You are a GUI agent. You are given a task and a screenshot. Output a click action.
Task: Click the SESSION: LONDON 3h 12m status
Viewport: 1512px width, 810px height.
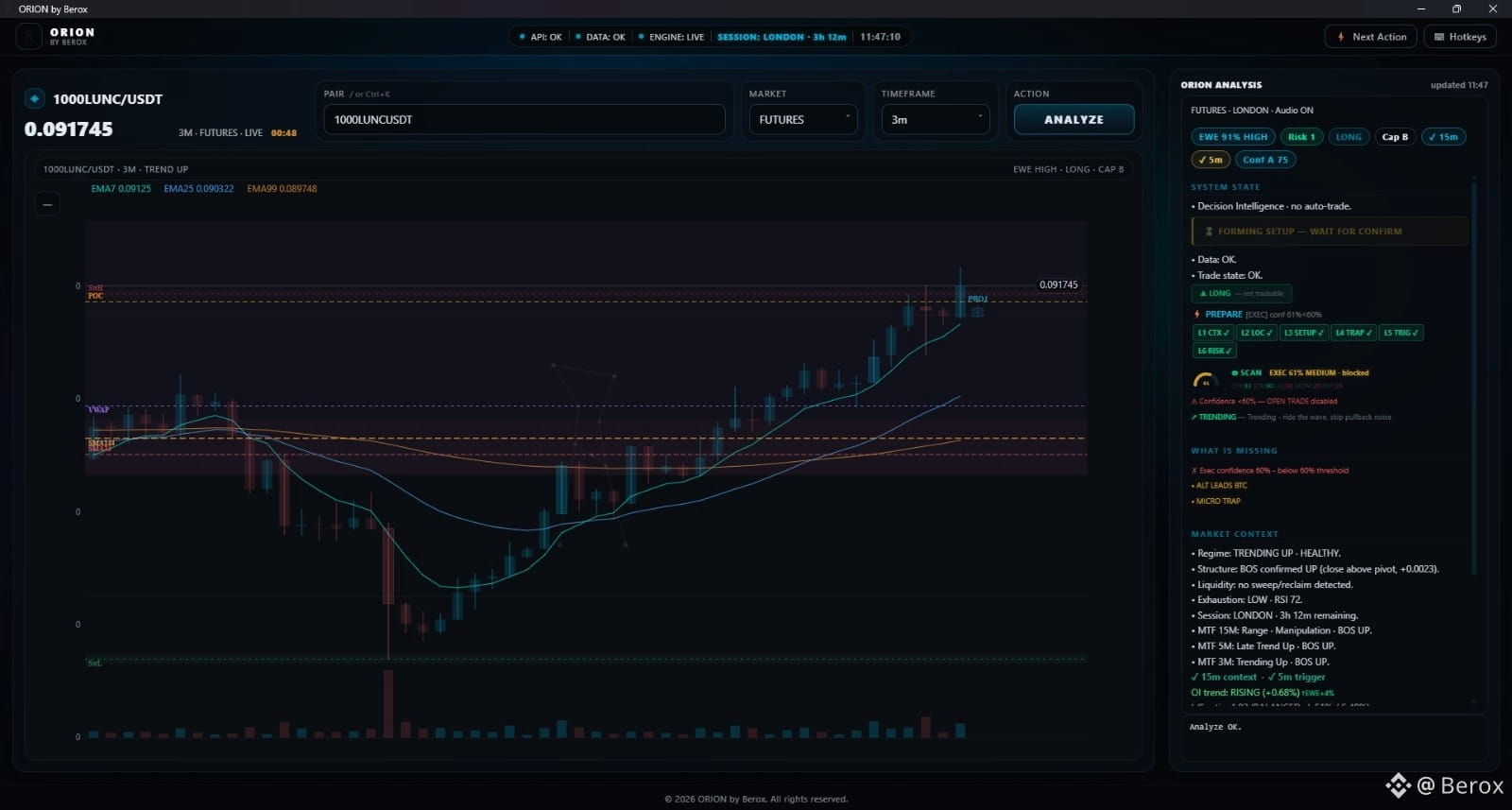click(x=782, y=37)
